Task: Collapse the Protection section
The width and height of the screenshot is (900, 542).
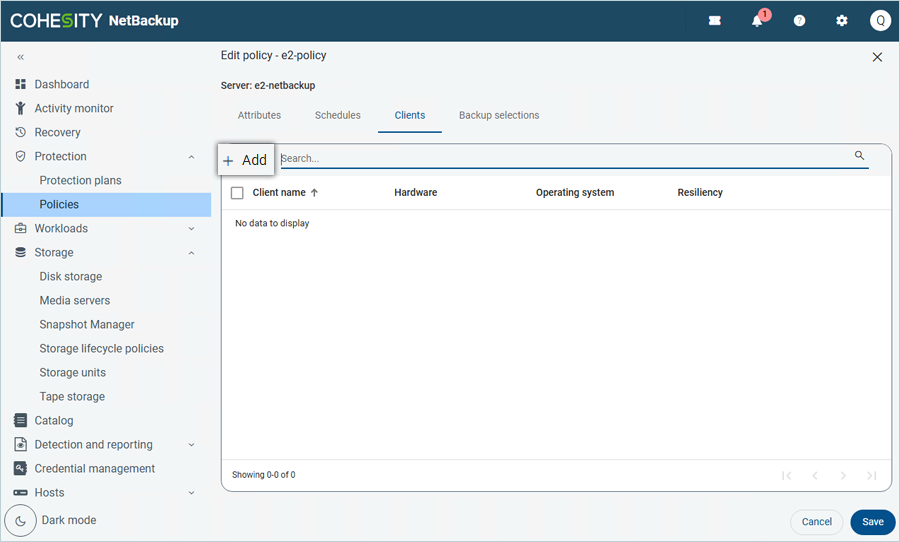Action: [x=191, y=157]
